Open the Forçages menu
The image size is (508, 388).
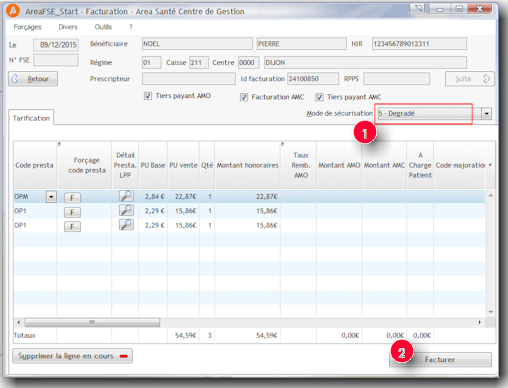27,27
